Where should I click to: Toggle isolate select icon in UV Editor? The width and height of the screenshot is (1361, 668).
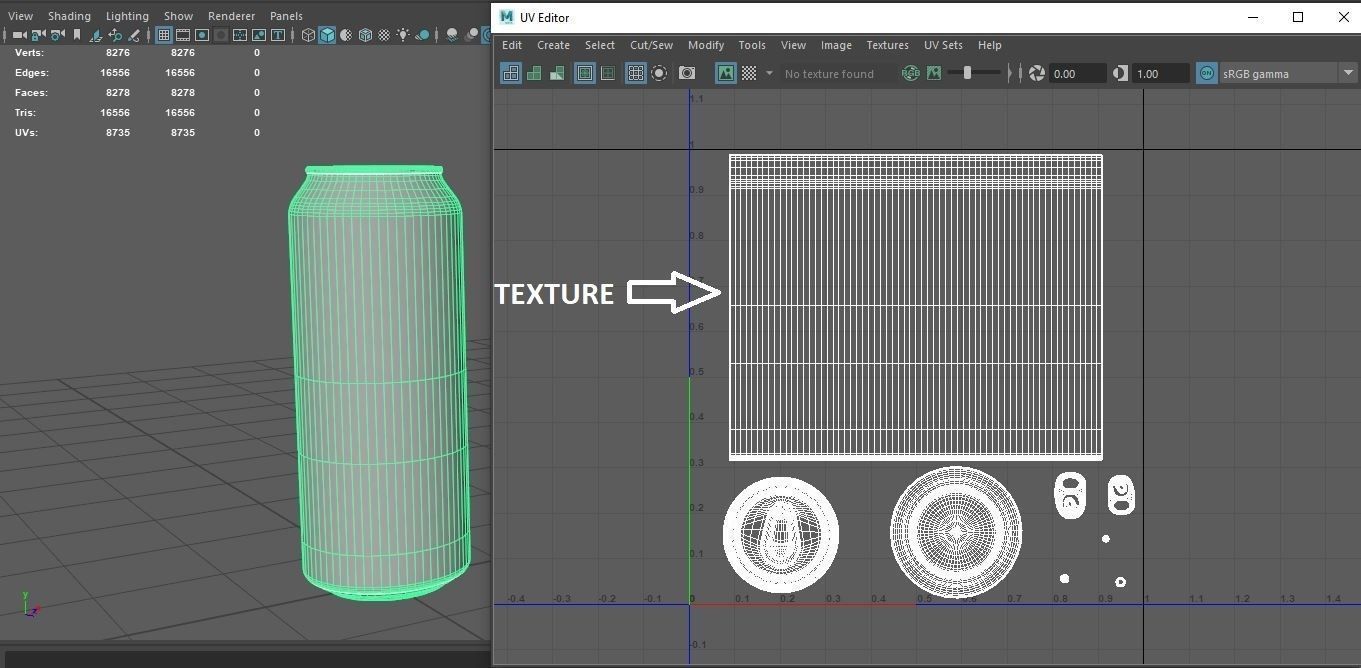point(608,73)
